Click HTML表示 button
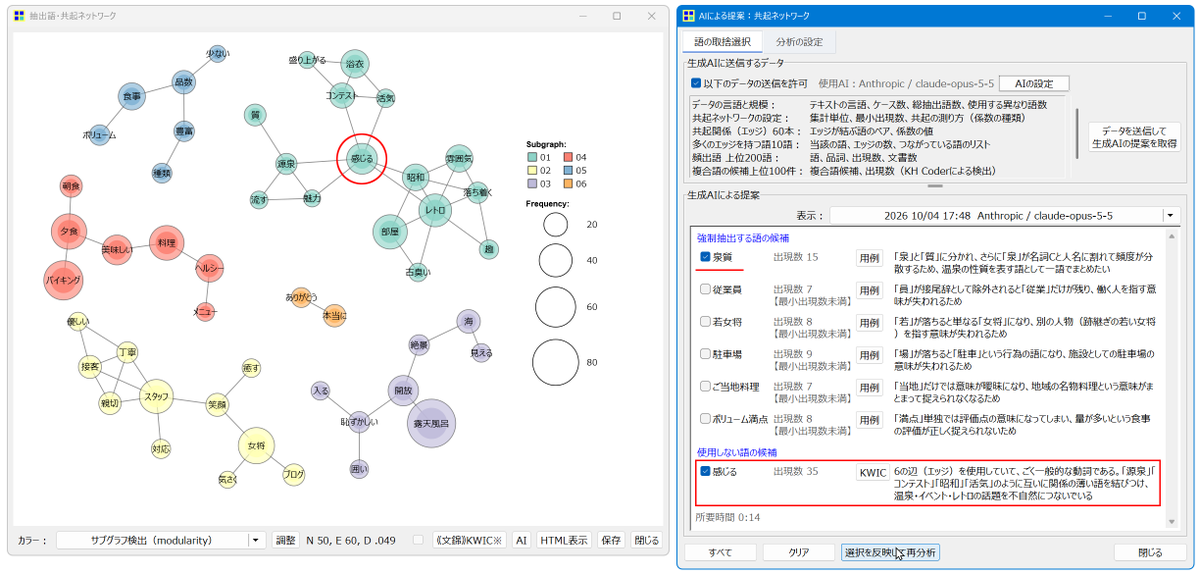This screenshot has height=574, width=1199. [x=564, y=540]
